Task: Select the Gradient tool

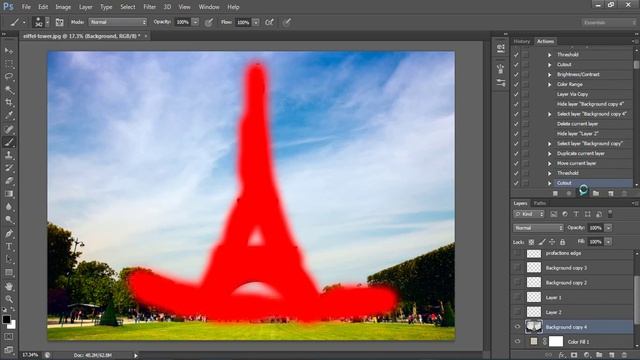Action: click(9, 194)
